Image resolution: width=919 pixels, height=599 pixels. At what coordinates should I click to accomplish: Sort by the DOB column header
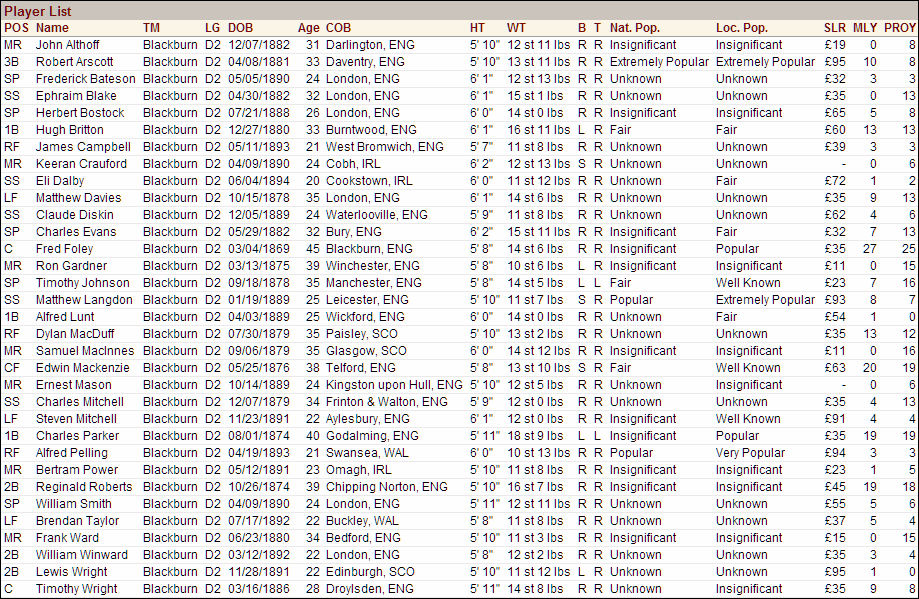tap(240, 28)
